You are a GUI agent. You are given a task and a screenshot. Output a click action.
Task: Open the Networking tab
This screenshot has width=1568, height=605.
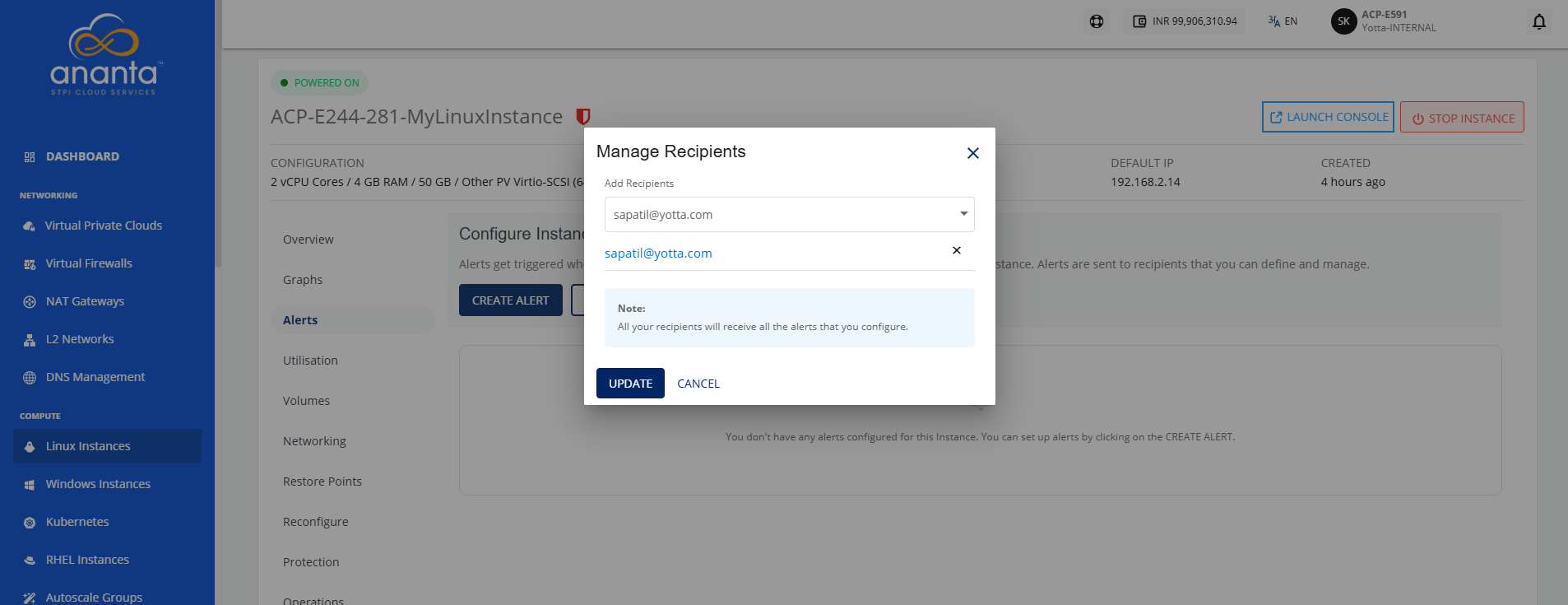(x=314, y=441)
